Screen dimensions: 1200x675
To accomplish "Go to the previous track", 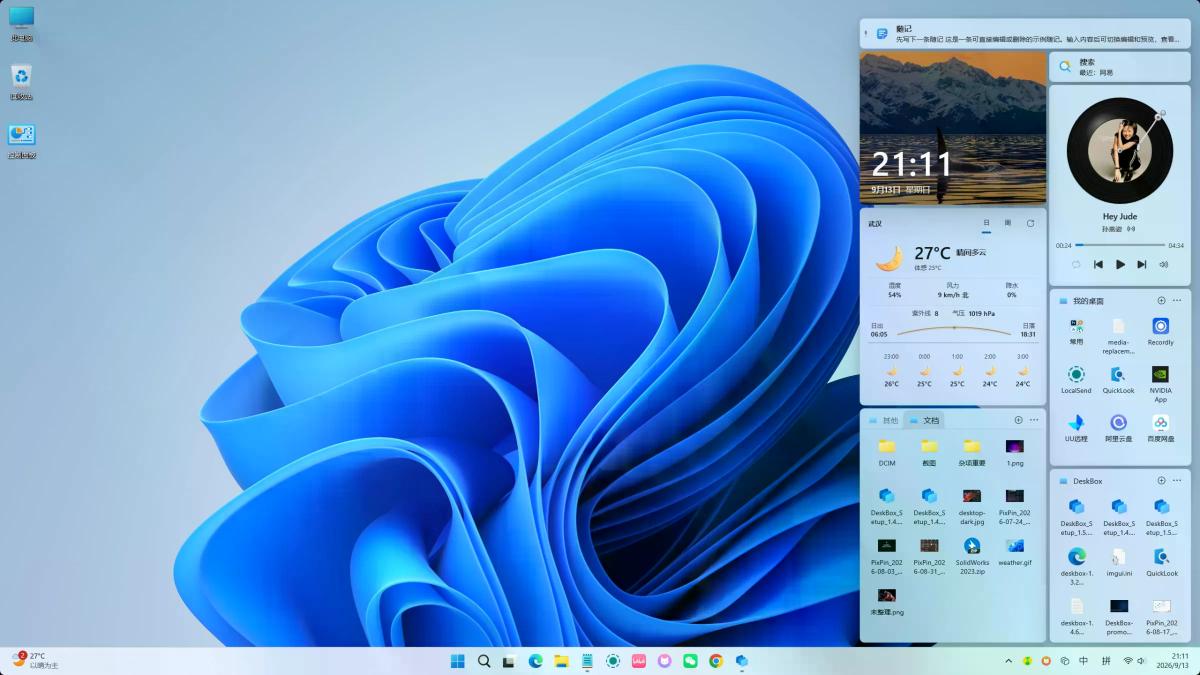I will point(1098,264).
